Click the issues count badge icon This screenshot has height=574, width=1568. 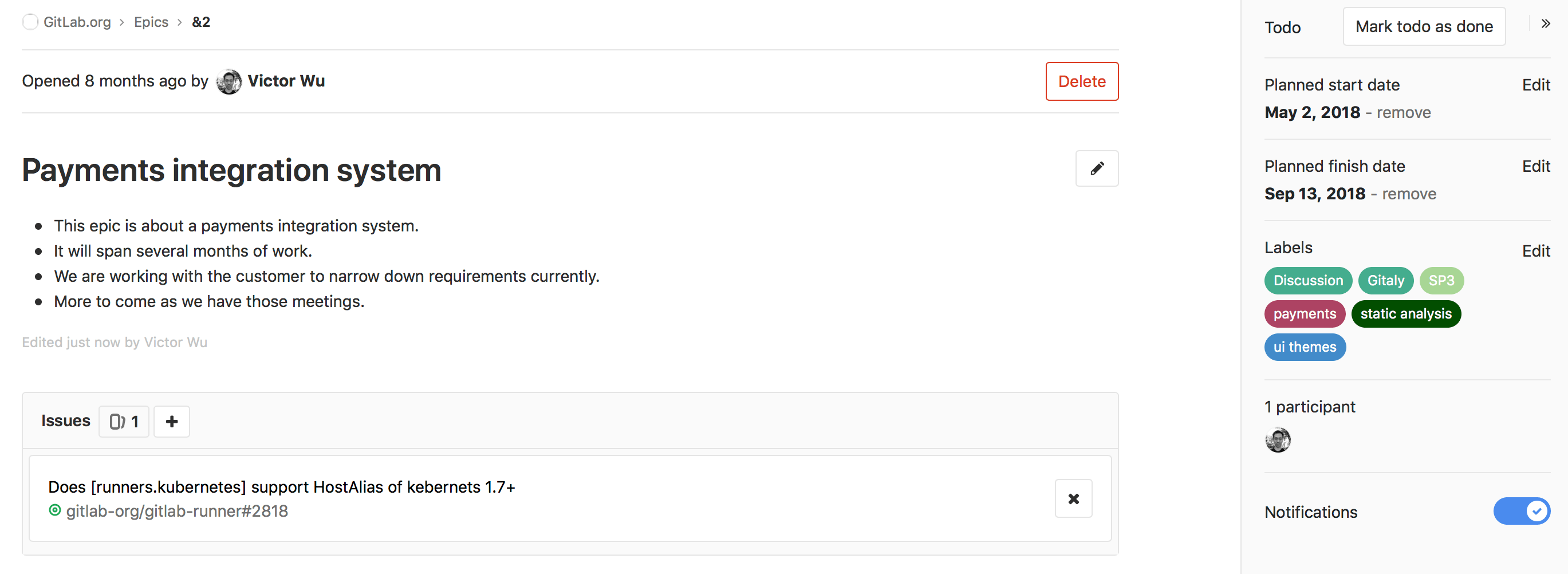(x=117, y=421)
